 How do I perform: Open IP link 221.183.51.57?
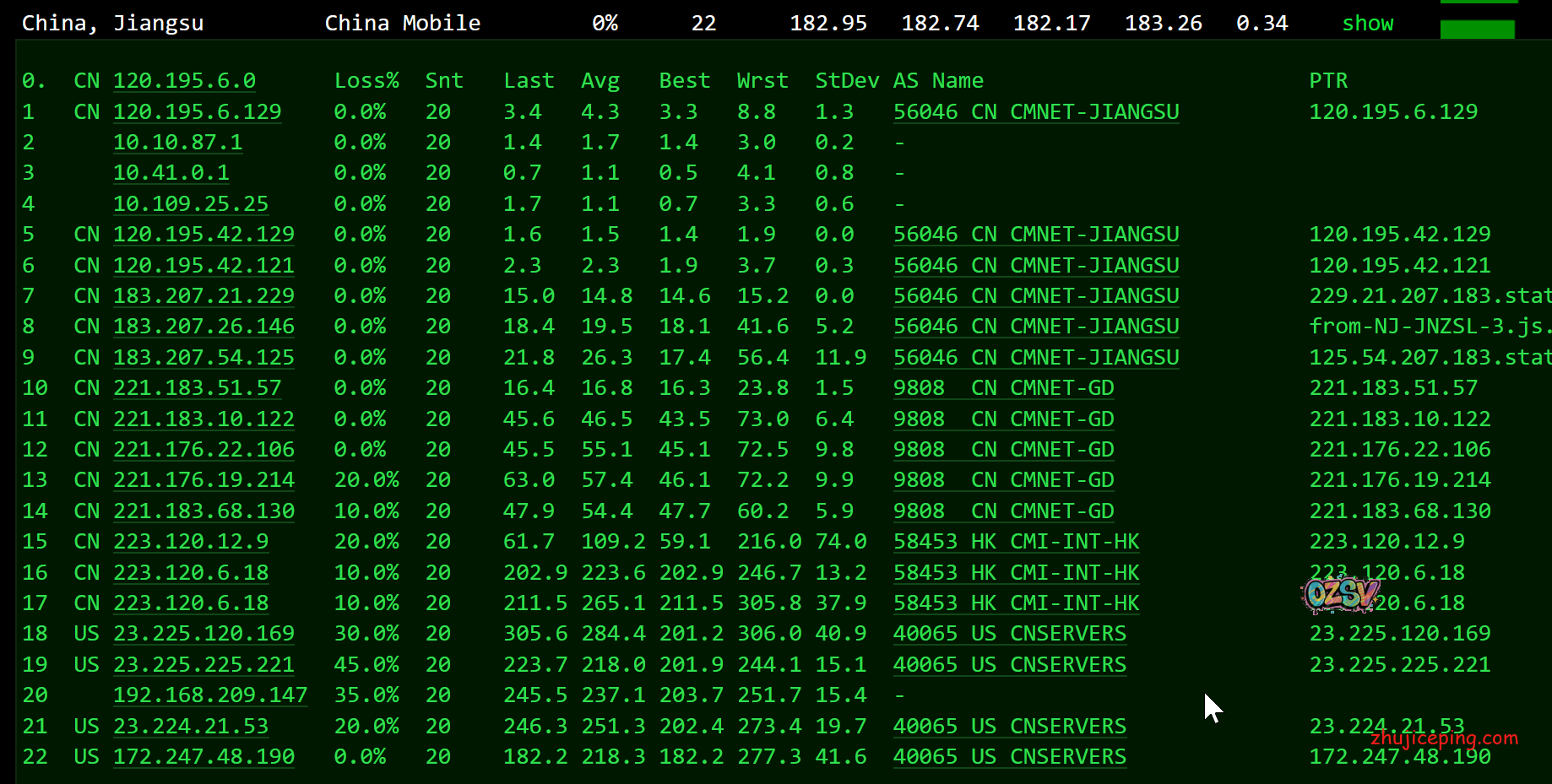coord(197,388)
